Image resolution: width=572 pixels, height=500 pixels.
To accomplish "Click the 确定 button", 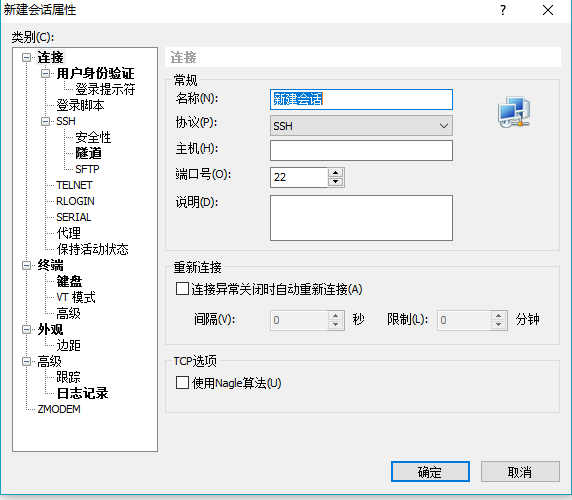I will pyautogui.click(x=430, y=472).
